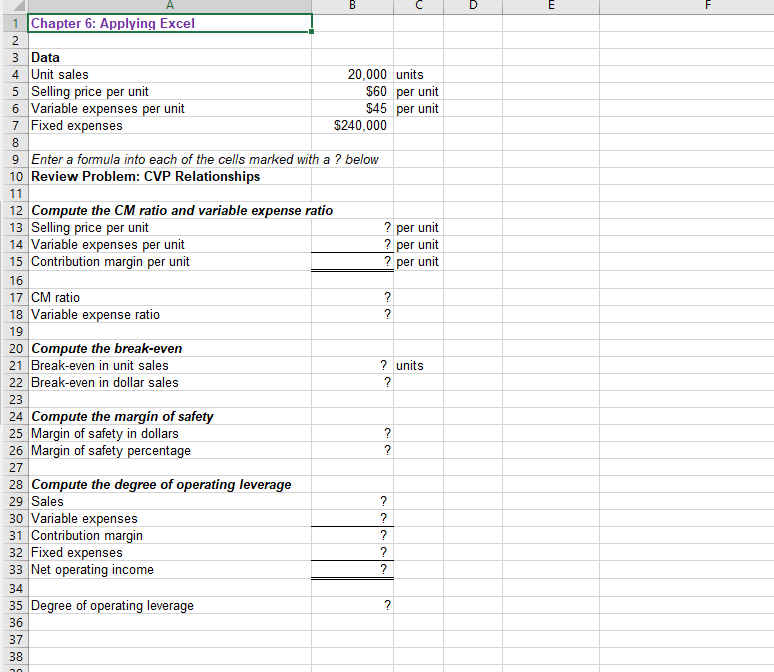Click the 'CM ratio' label cell
Screen dimensions: 774x672
170,297
